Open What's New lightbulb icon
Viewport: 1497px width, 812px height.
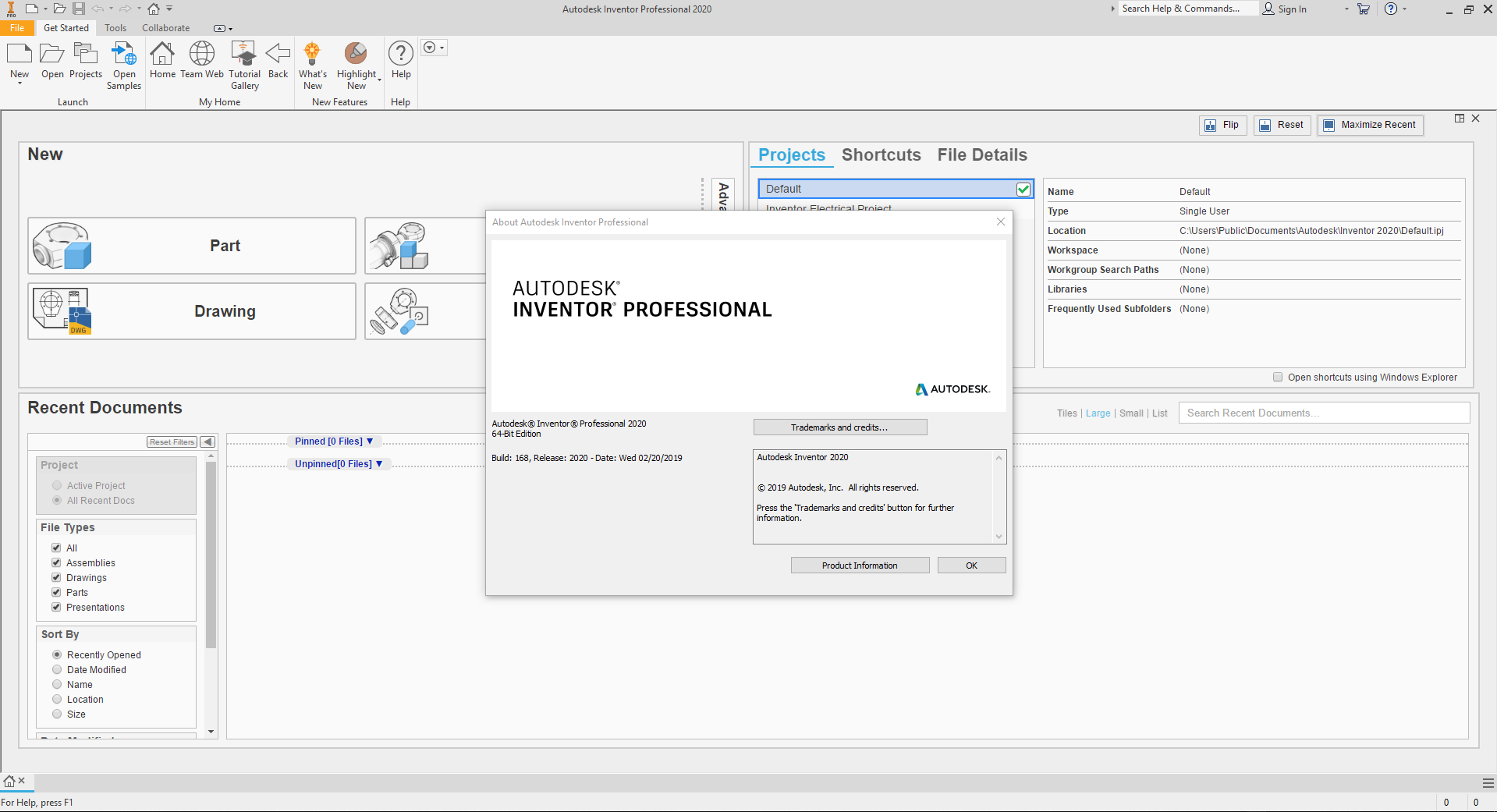312,55
